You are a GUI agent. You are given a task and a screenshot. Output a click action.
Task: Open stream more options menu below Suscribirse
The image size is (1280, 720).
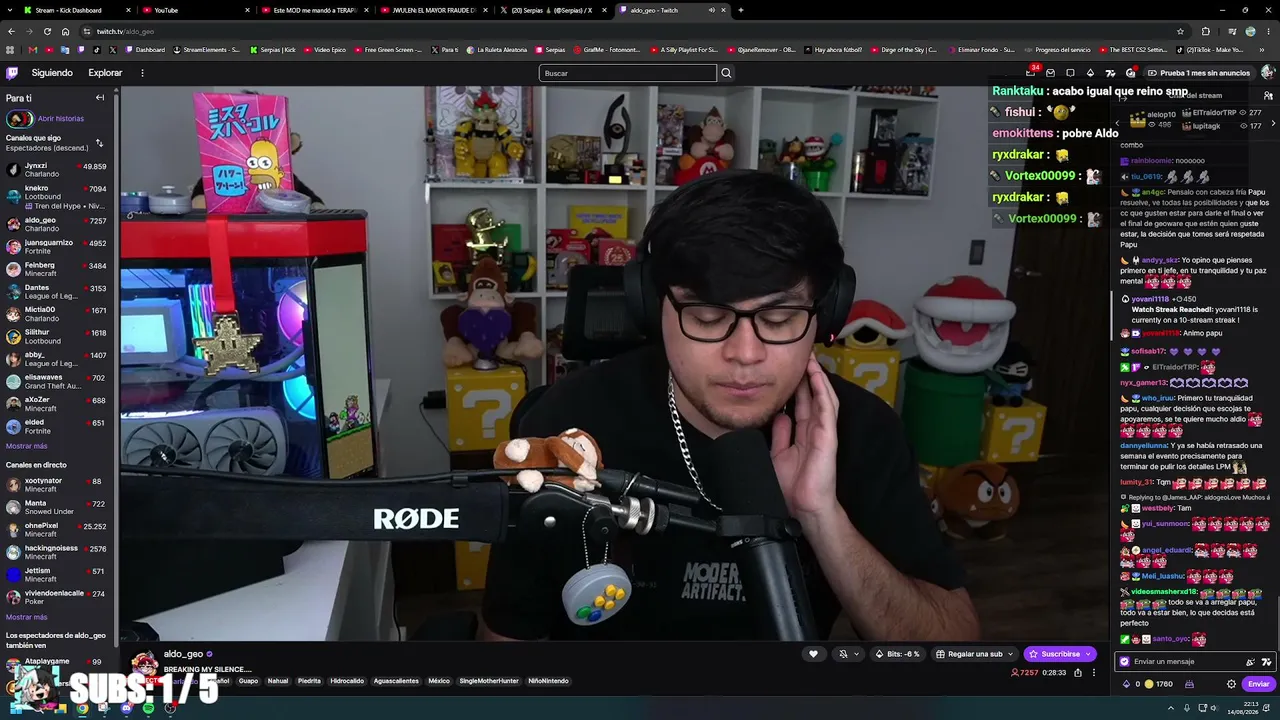[1094, 673]
